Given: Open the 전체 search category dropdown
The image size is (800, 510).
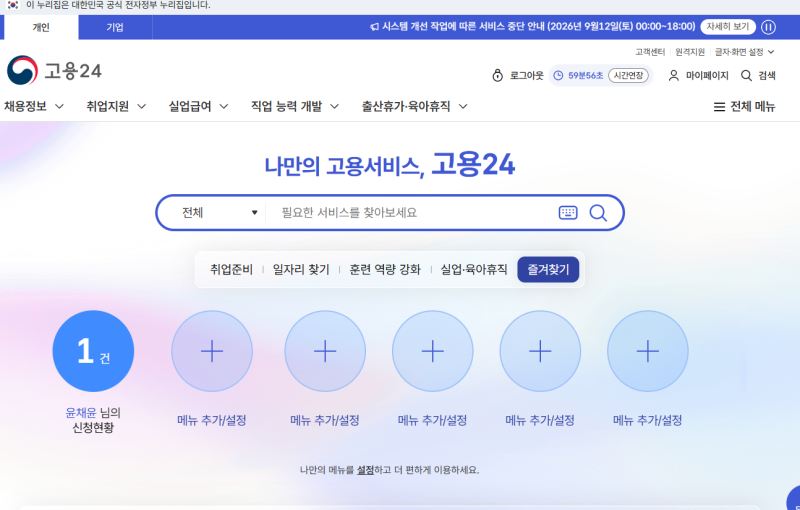Looking at the screenshot, I should [219, 213].
